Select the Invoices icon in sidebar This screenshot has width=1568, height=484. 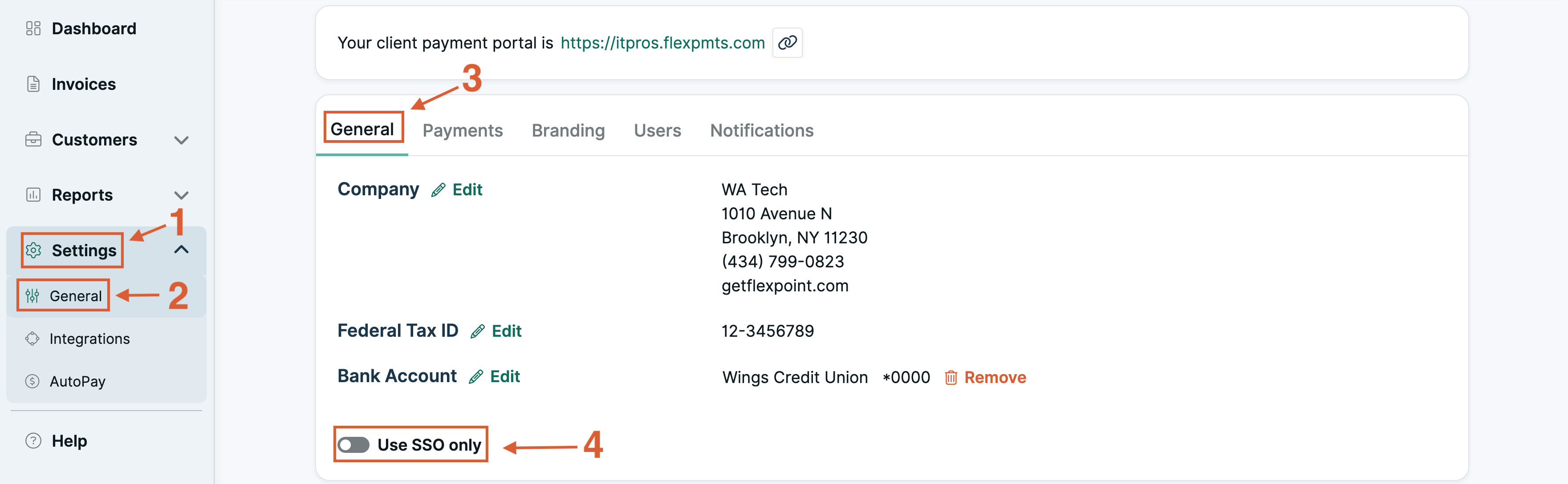(33, 84)
